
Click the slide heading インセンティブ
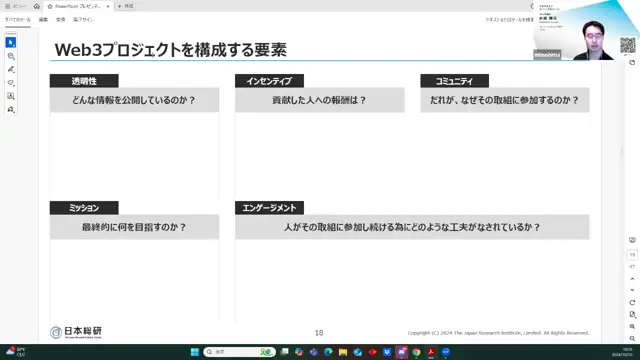(269, 81)
